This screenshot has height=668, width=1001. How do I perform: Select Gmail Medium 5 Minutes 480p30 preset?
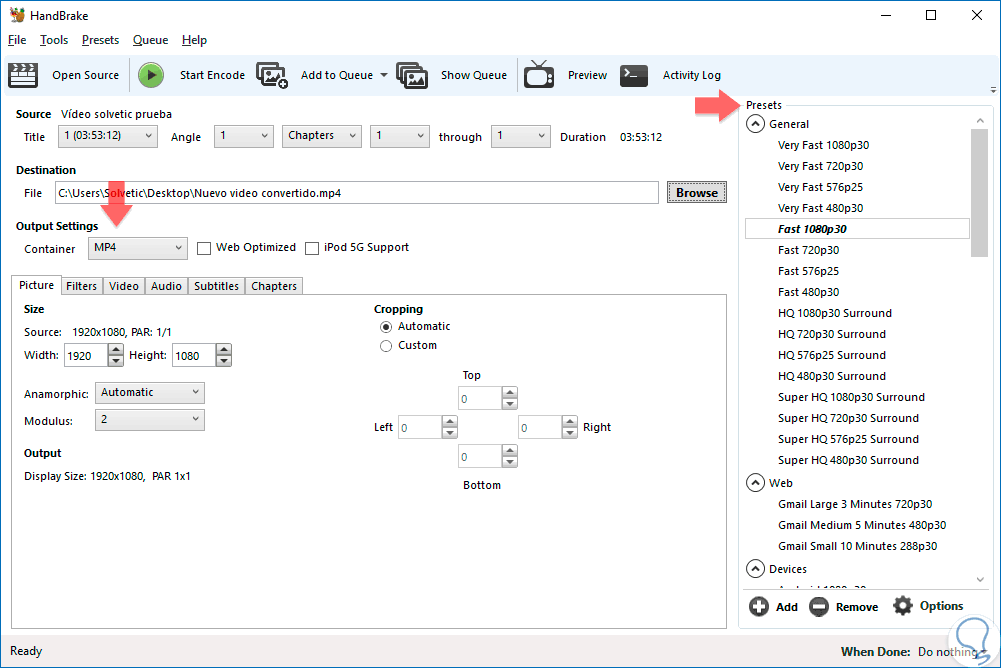862,525
